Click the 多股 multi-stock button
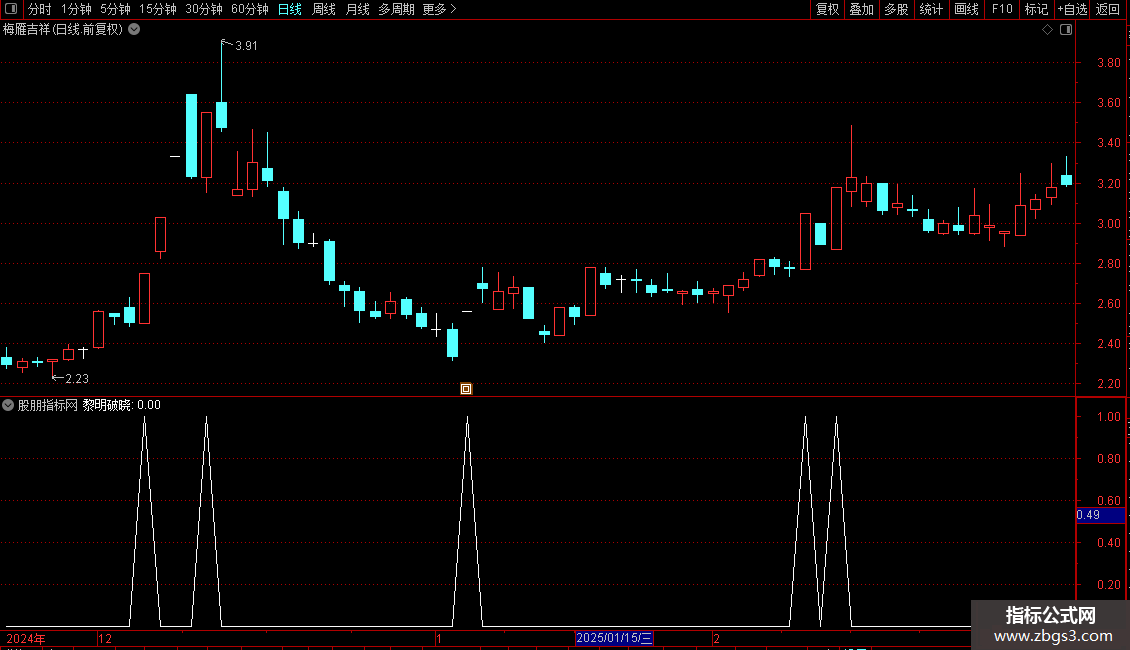Screen dimensions: 1130x650 [x=896, y=9]
